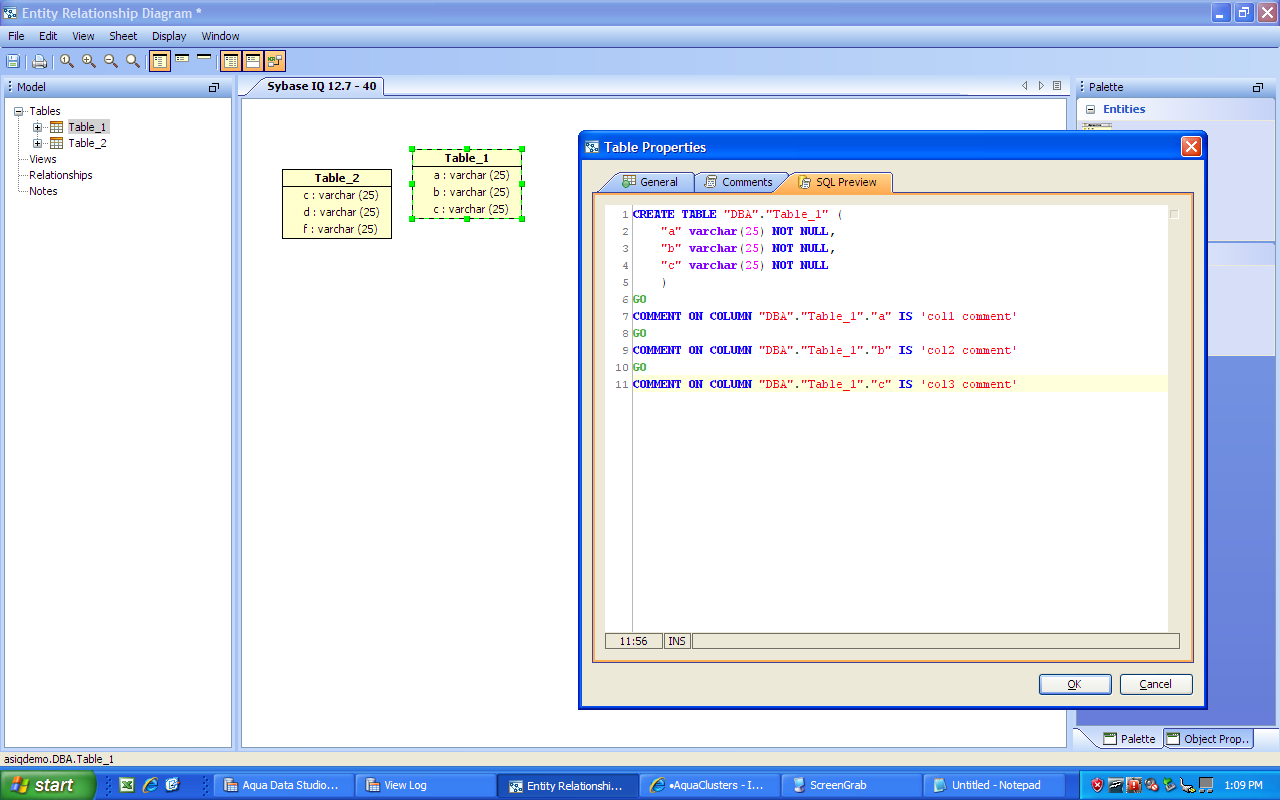Click the next sheet tab arrow

point(1041,86)
